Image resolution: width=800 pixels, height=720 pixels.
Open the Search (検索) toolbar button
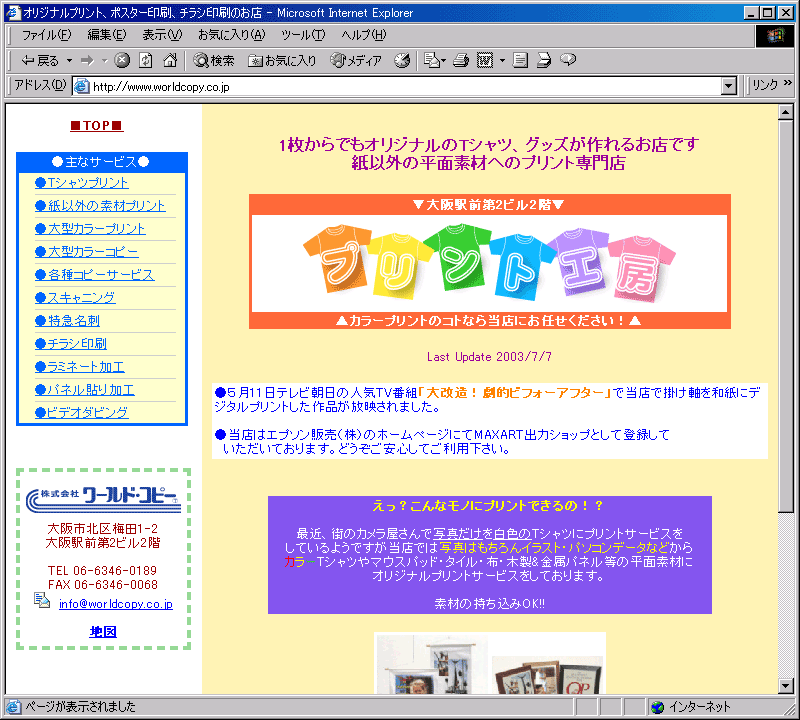coord(214,61)
